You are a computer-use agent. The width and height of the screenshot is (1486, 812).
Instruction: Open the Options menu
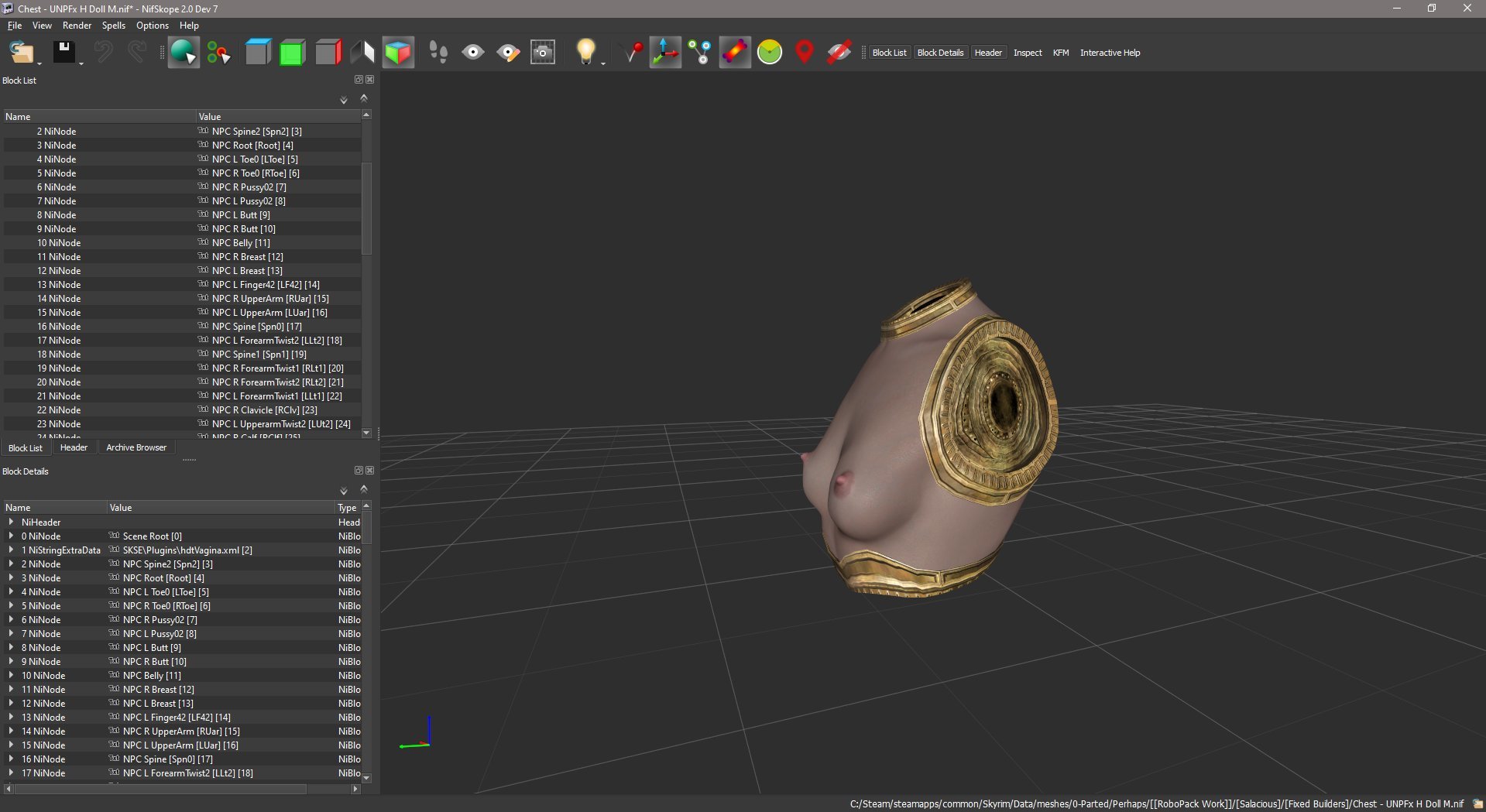pyautogui.click(x=153, y=26)
